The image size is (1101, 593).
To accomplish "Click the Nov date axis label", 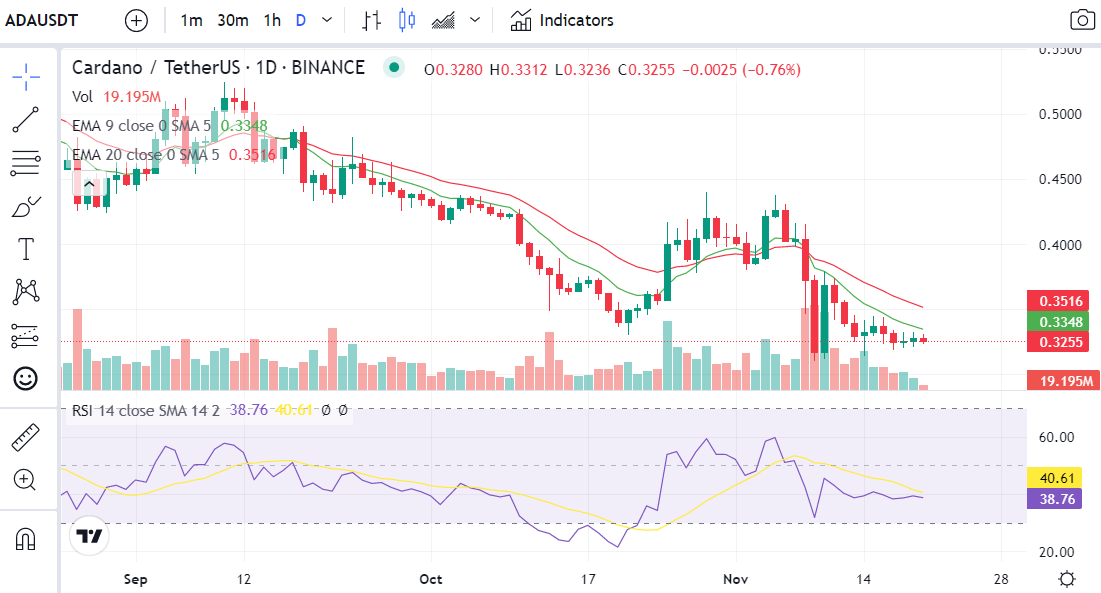I will click(735, 579).
